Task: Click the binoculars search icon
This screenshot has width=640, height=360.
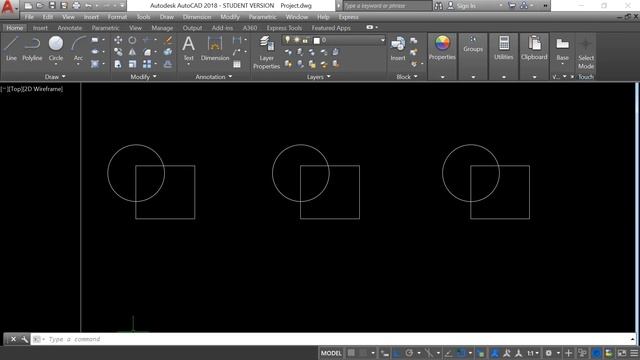Action: pyautogui.click(x=438, y=6)
